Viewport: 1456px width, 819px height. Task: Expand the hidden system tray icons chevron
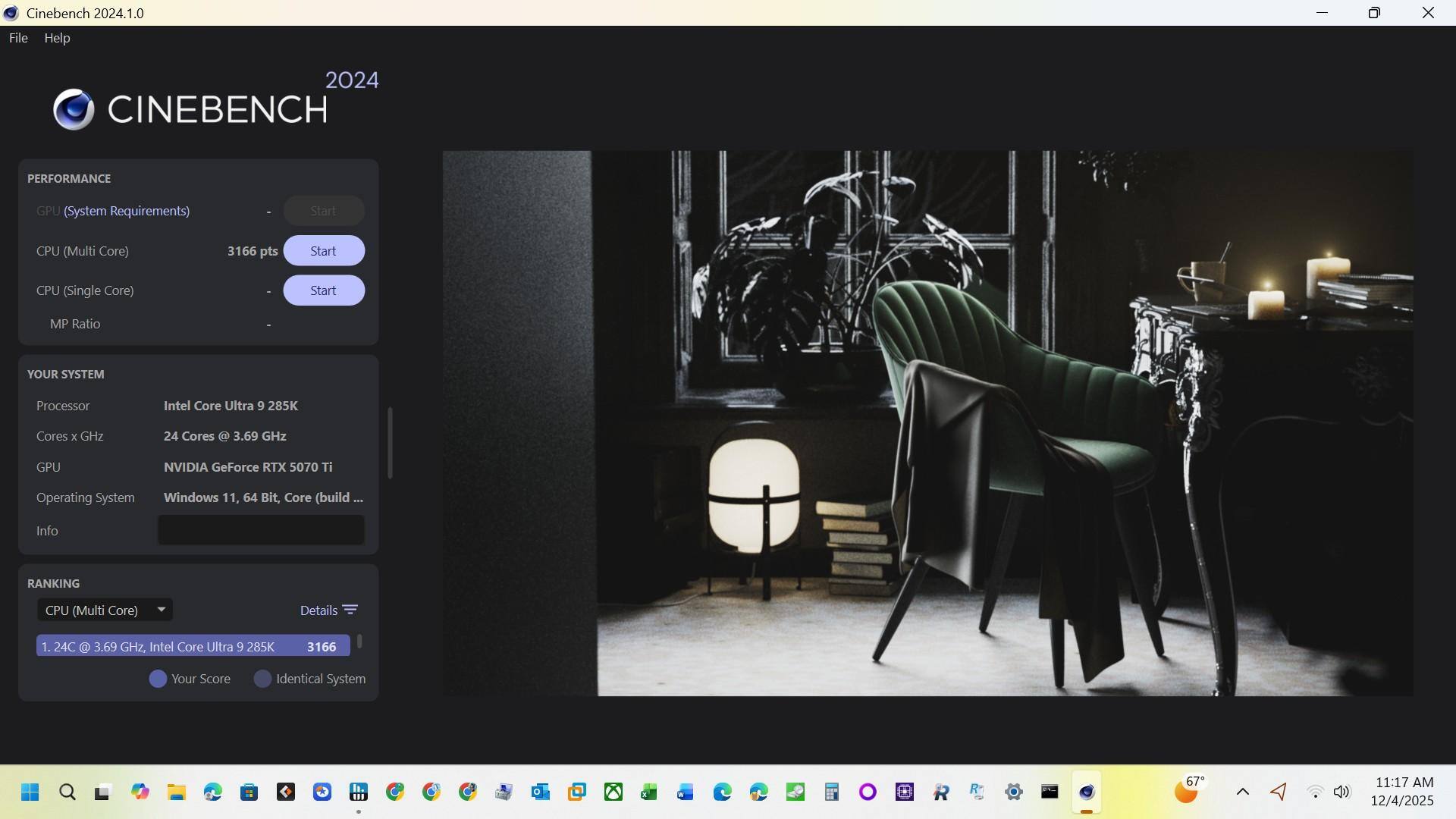(x=1242, y=792)
